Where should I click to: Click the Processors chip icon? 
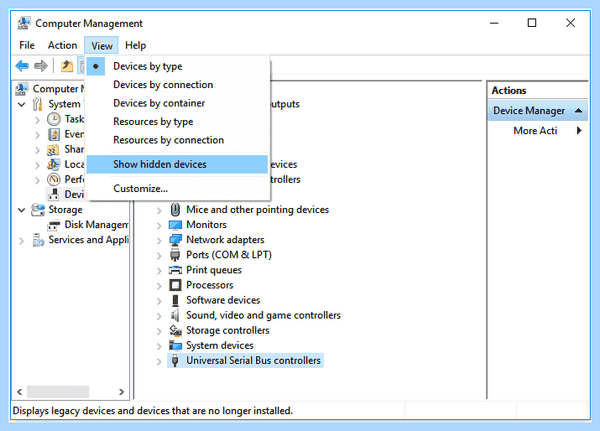point(175,285)
